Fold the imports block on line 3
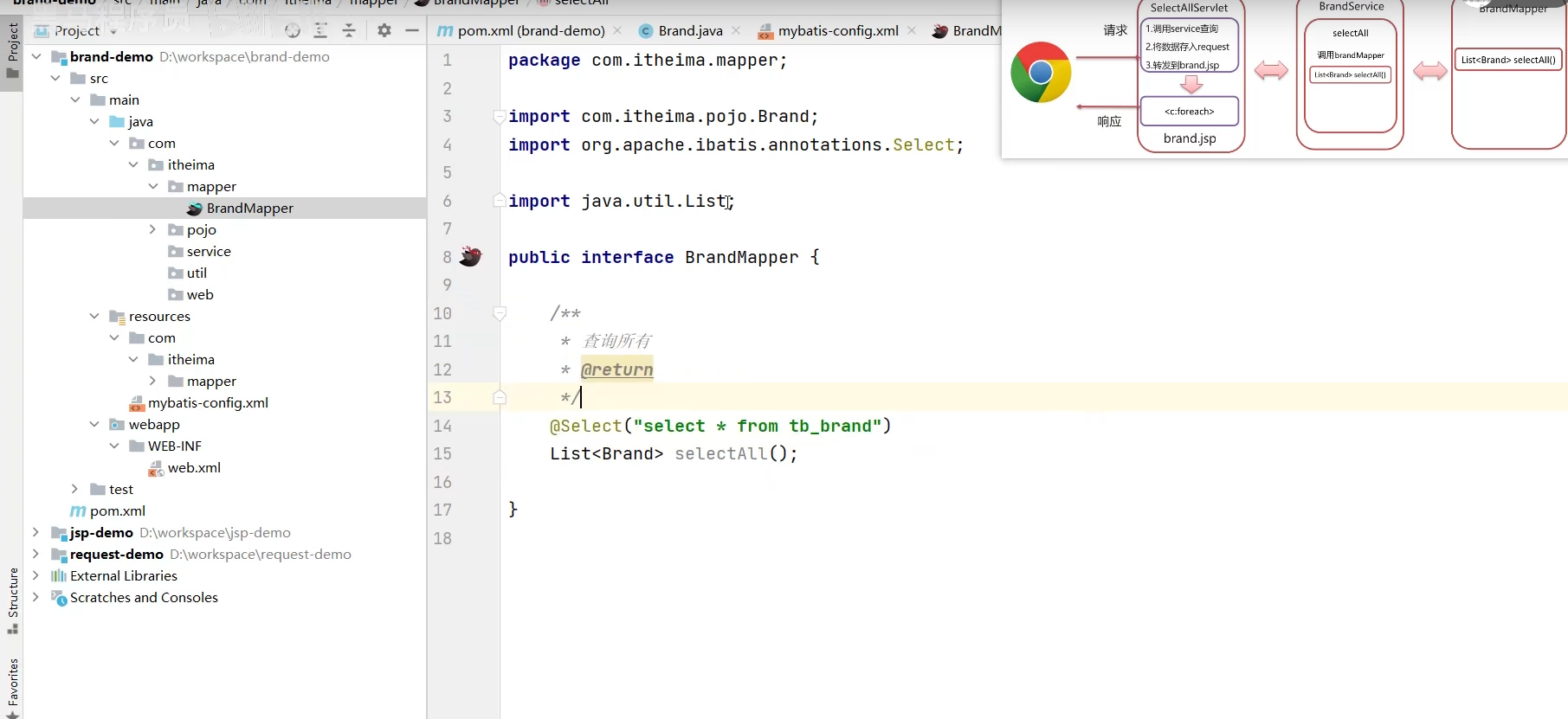The width and height of the screenshot is (1568, 719). point(500,116)
